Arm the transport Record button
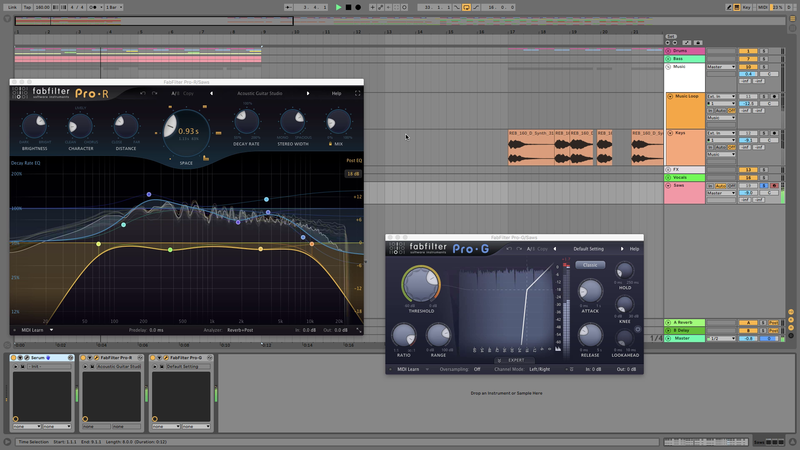 point(358,7)
